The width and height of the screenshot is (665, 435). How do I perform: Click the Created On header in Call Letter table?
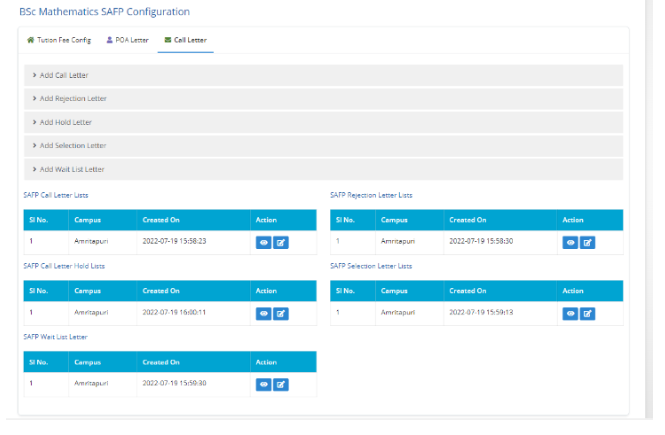(161, 219)
